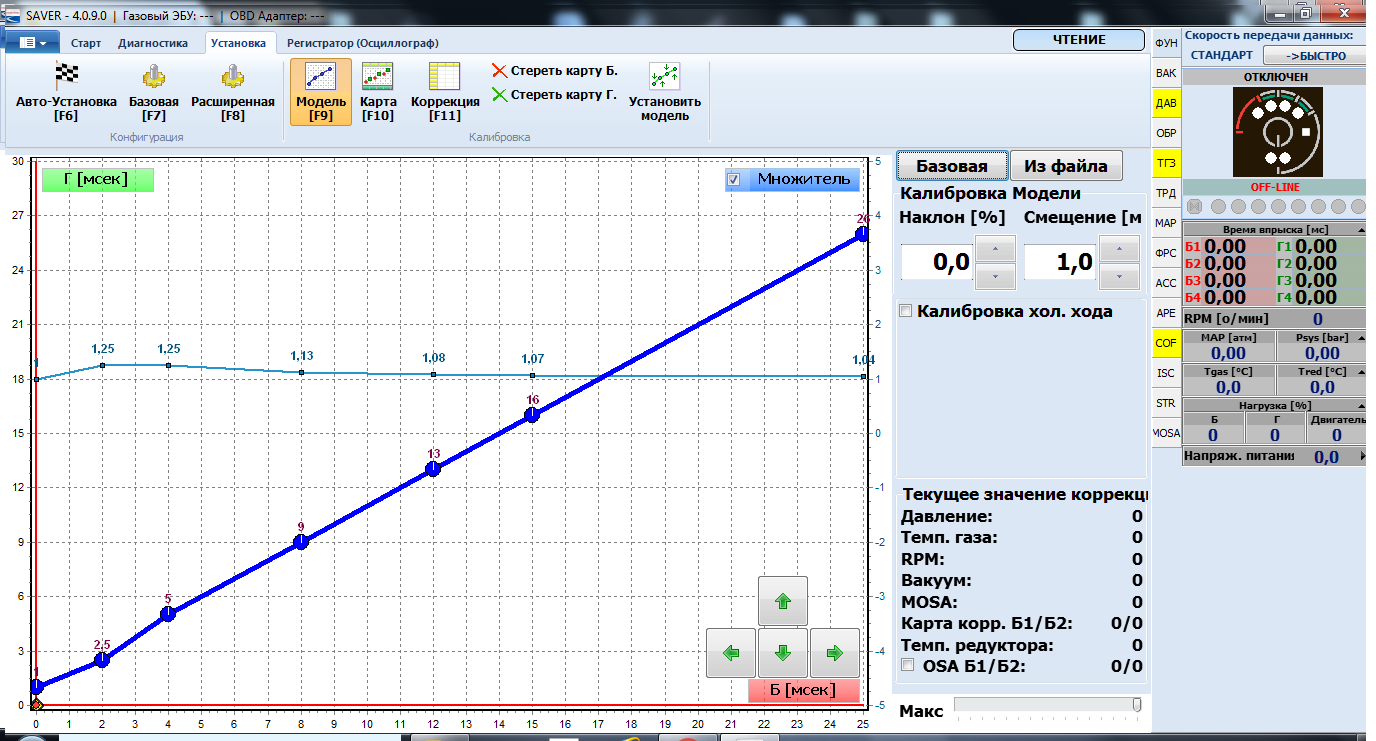Open Расширенная configuration [F8]
Screen dimensions: 1376x741
click(232, 77)
